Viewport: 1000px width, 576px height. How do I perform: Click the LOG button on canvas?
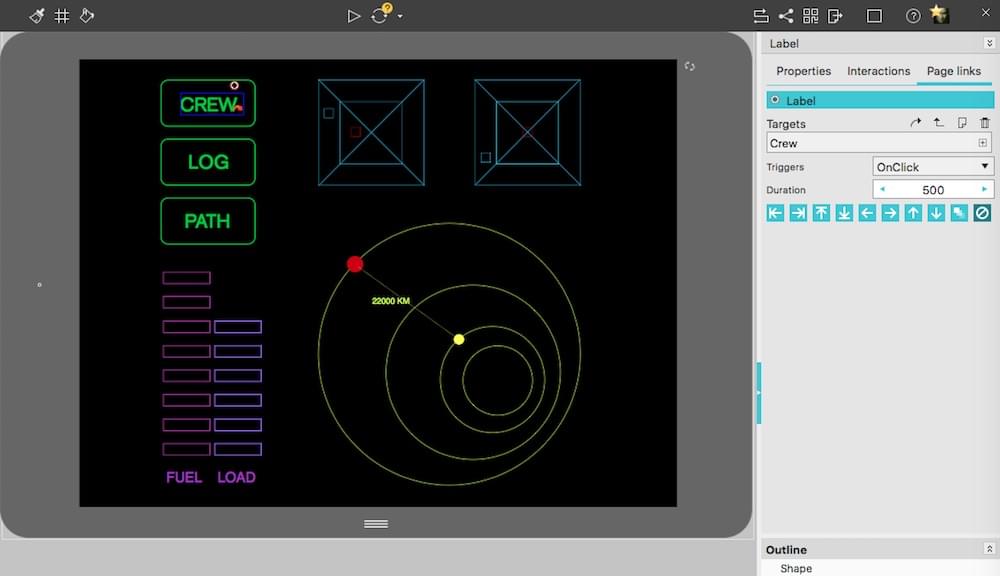click(x=208, y=162)
